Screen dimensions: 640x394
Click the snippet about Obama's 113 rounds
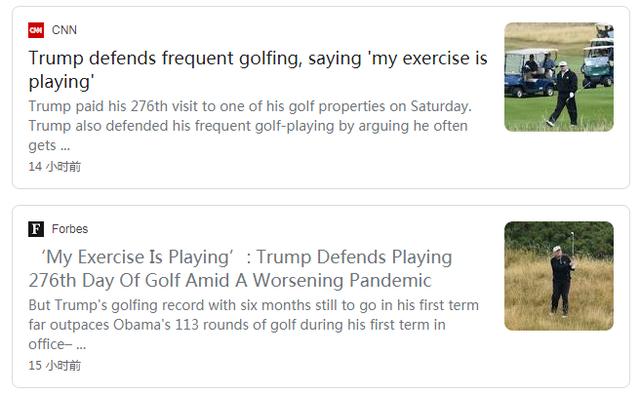237,325
